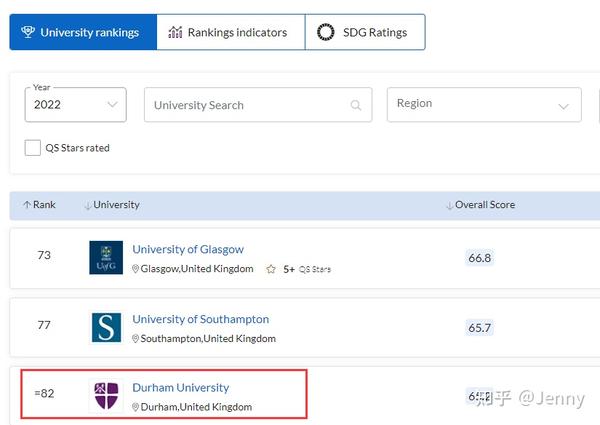600x425 pixels.
Task: Click rank 77 cell
Action: pos(44,325)
